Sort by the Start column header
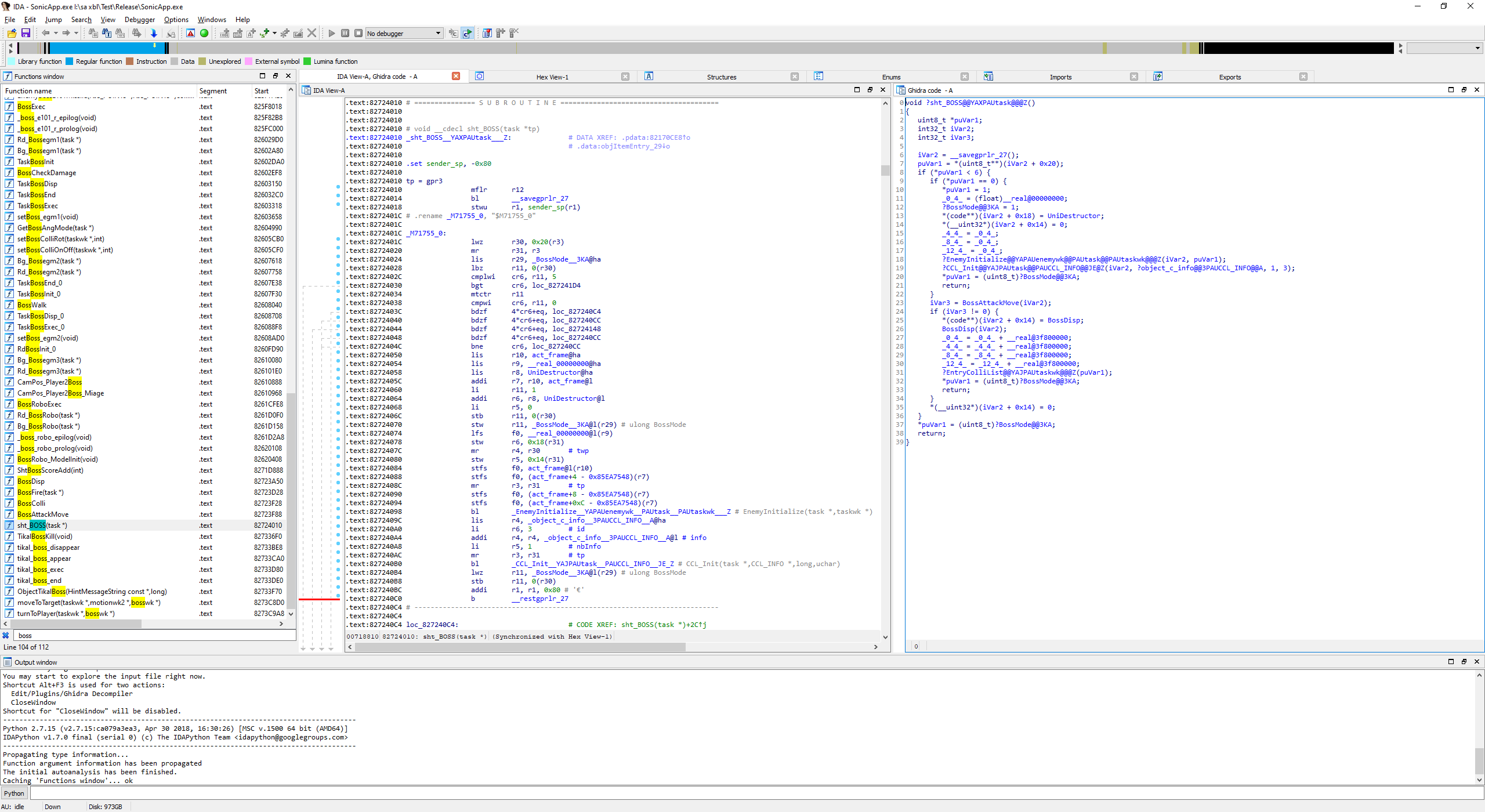The image size is (1485, 812). point(269,91)
